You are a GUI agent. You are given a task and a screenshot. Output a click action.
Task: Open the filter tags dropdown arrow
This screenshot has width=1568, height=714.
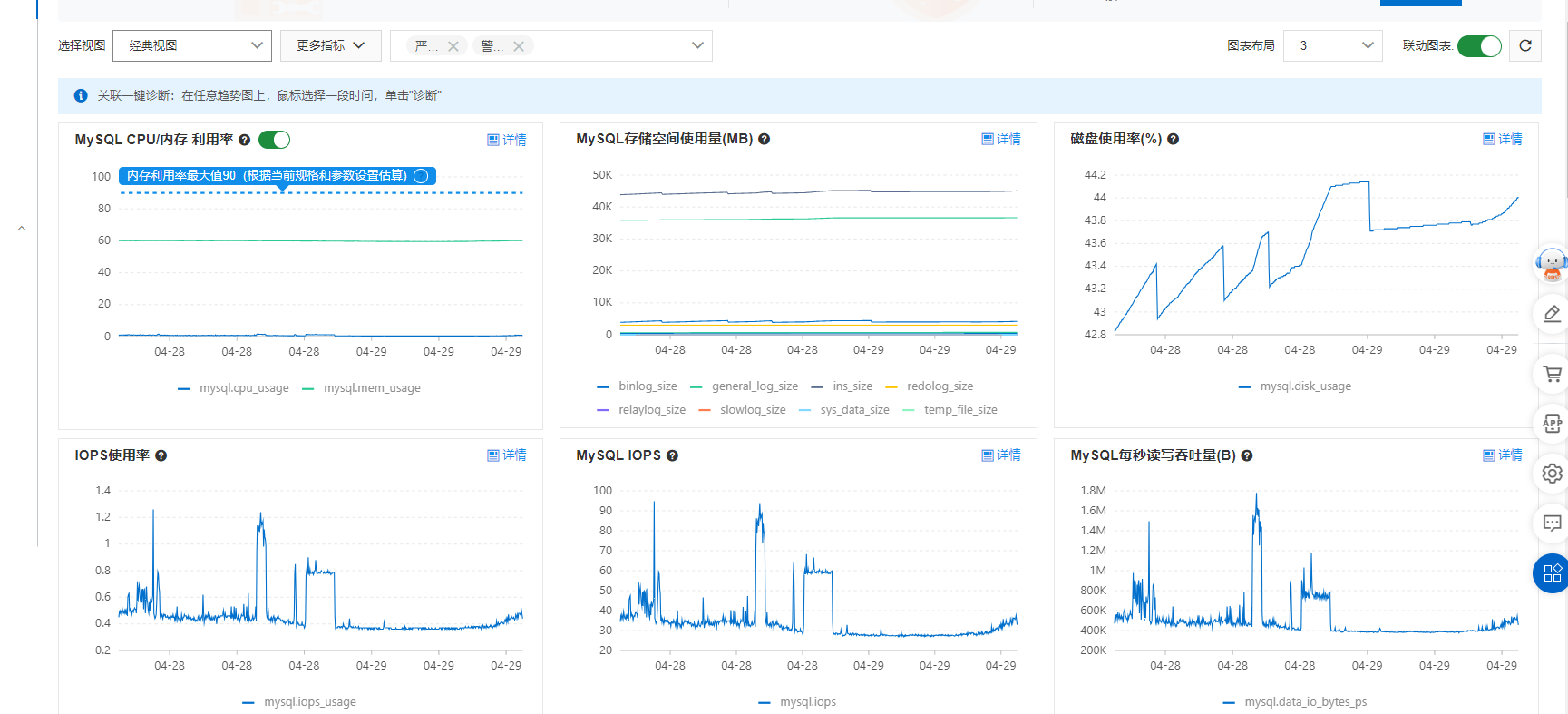click(697, 45)
